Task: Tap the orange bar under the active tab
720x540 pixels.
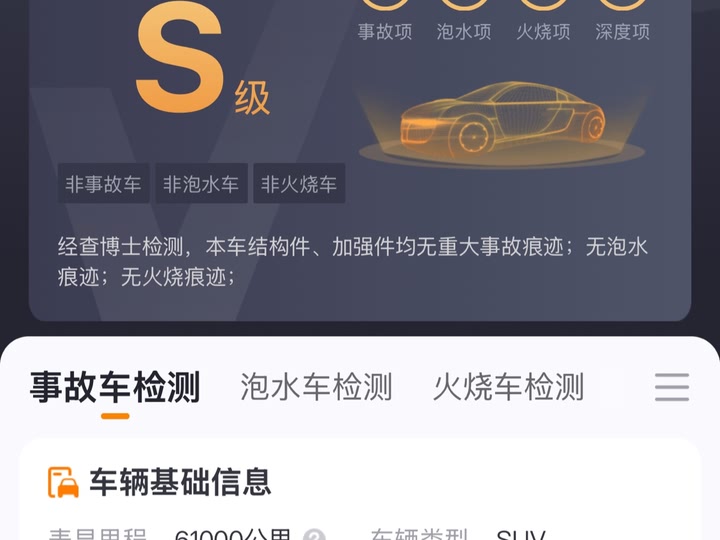Action: 115,416
